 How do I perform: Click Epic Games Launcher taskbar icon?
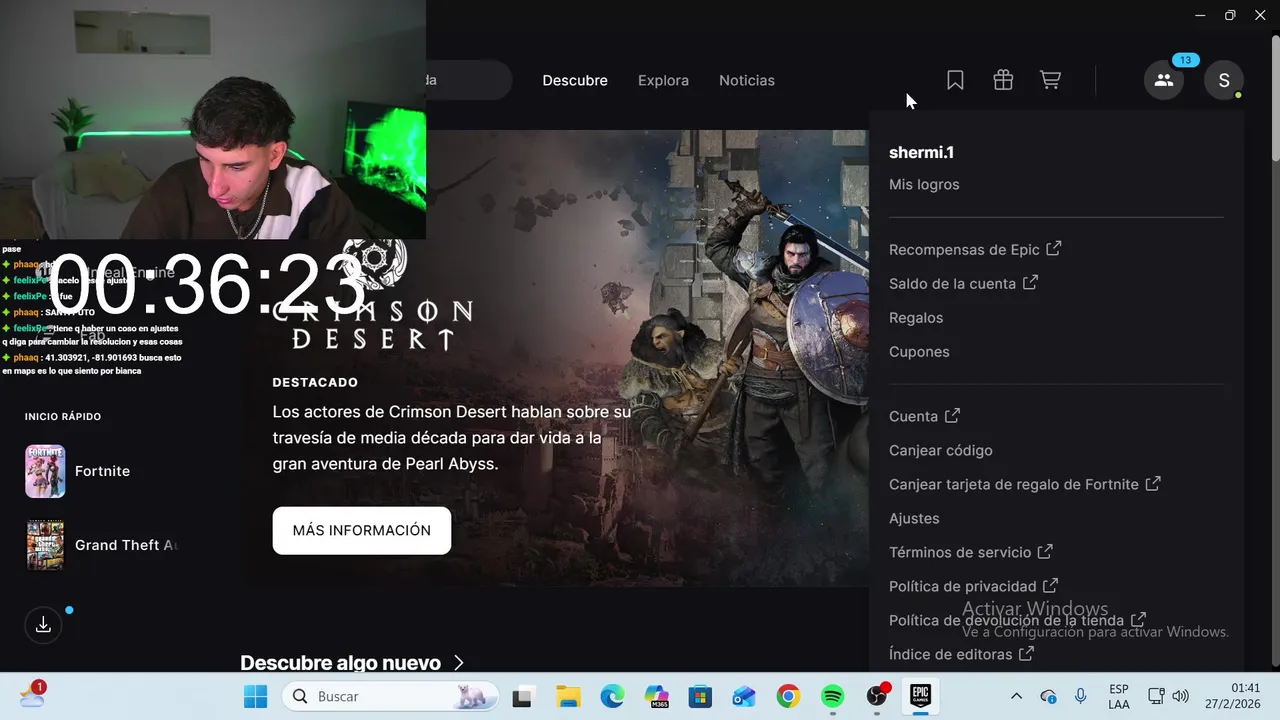tap(920, 696)
